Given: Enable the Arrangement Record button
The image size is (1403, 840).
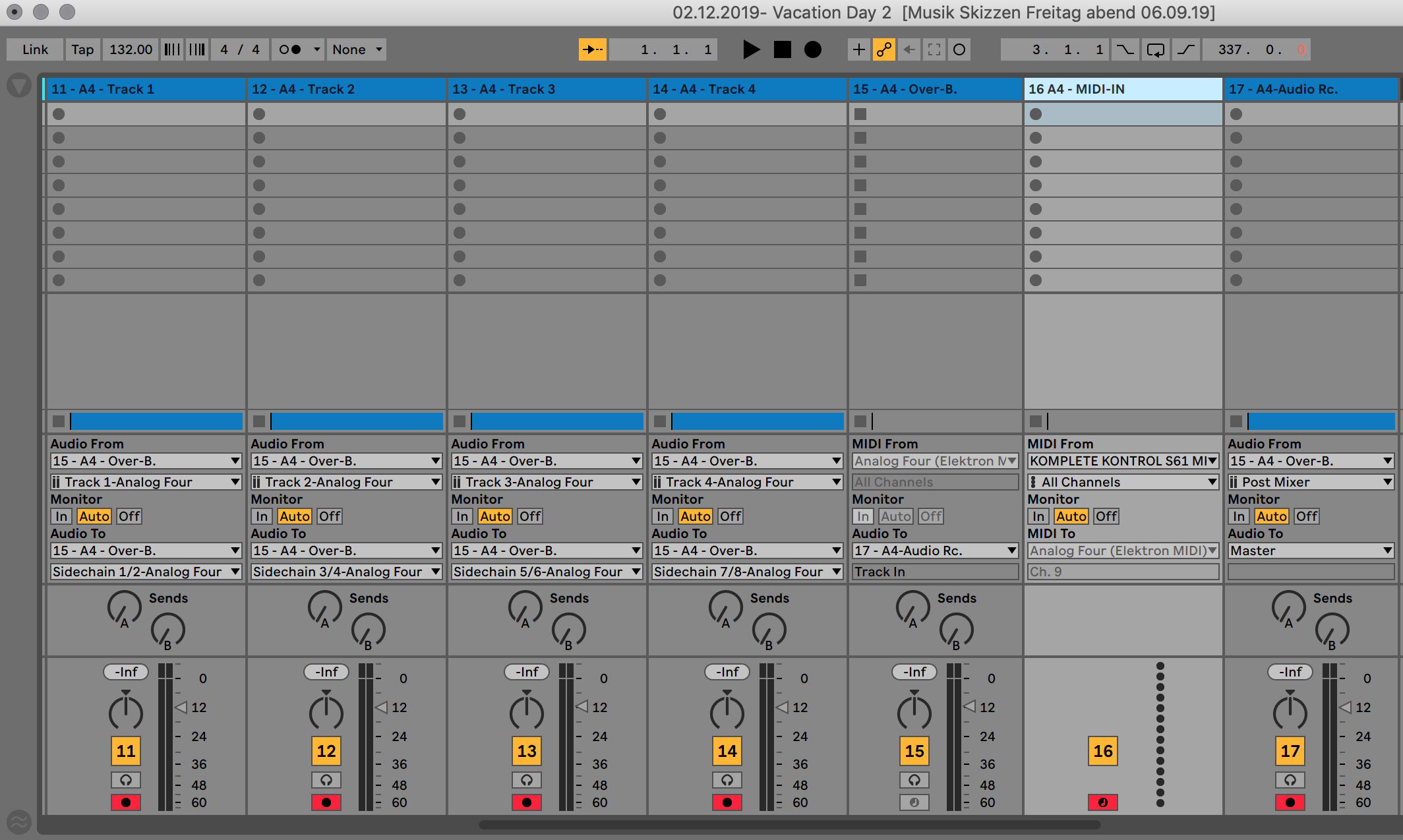Looking at the screenshot, I should tap(813, 49).
